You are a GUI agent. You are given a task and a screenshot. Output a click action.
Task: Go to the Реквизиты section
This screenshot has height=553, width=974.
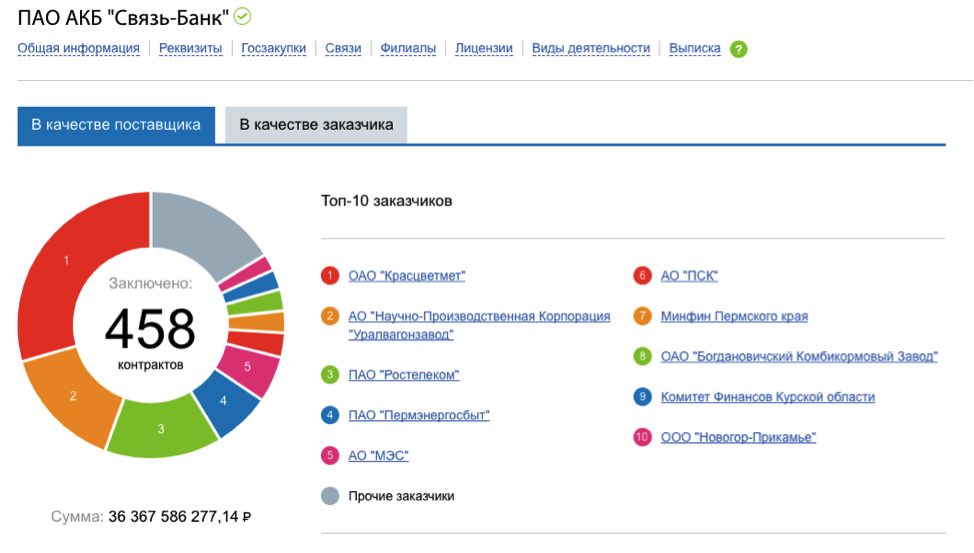click(190, 48)
